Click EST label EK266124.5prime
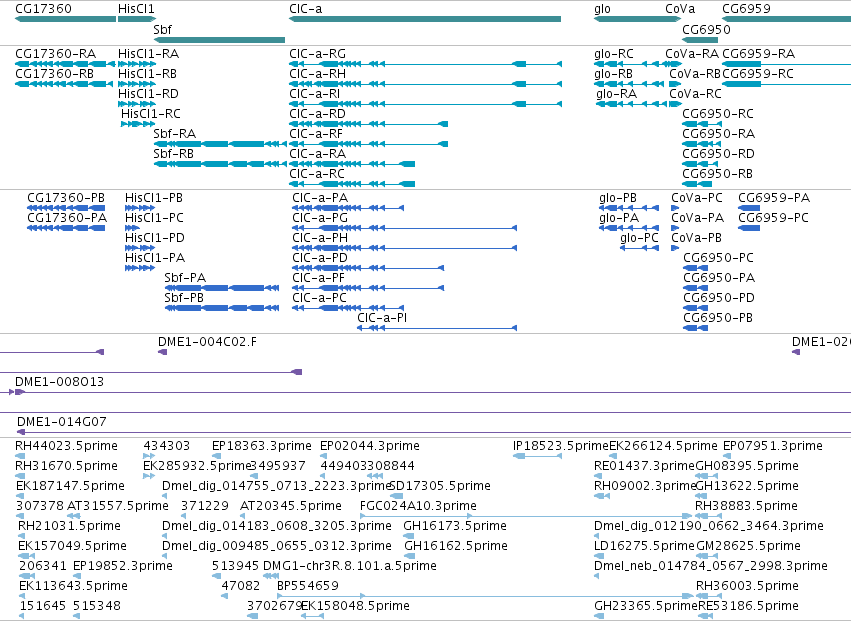Image resolution: width=851 pixels, height=621 pixels. coord(663,446)
